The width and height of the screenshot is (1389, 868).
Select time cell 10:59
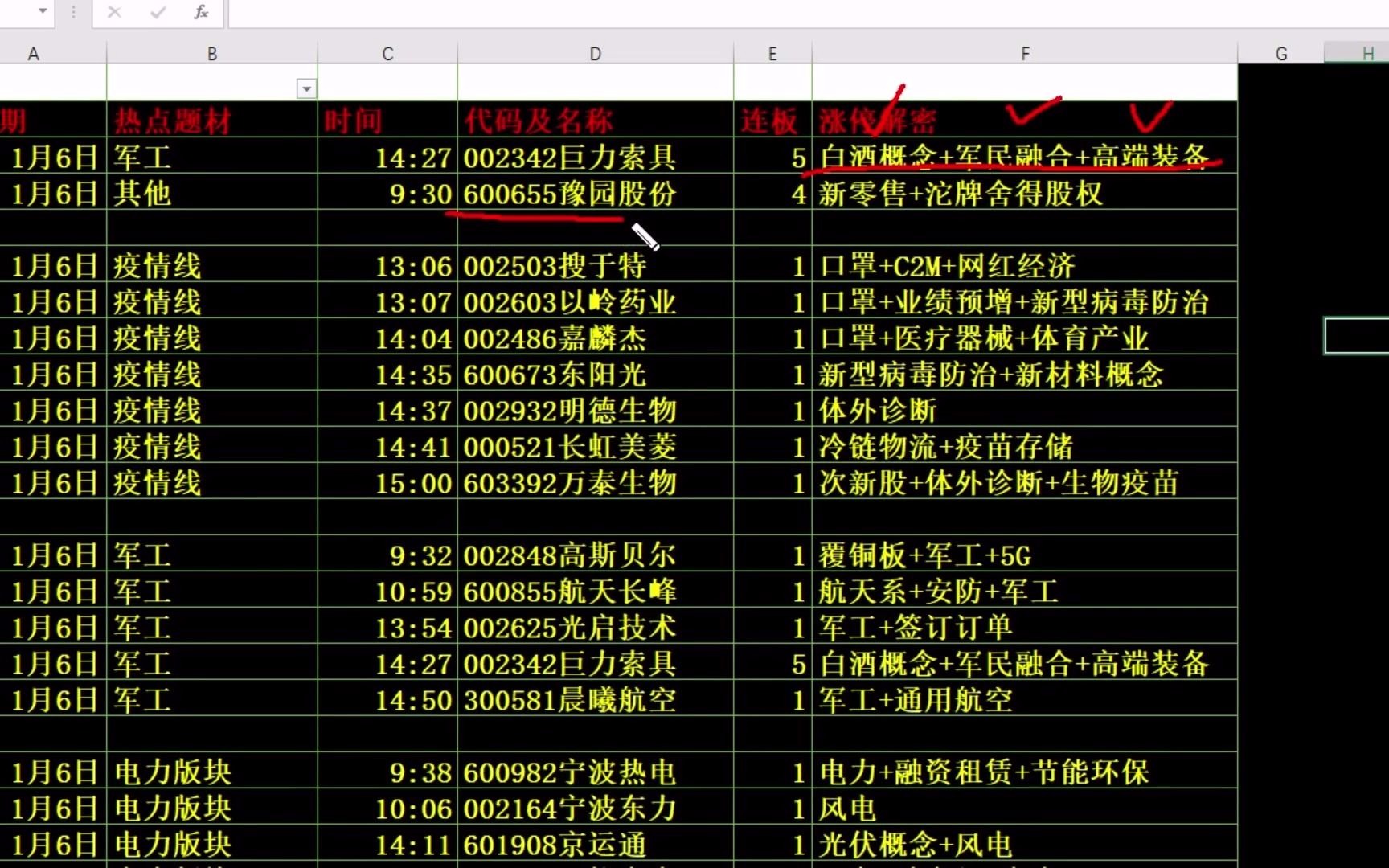387,591
